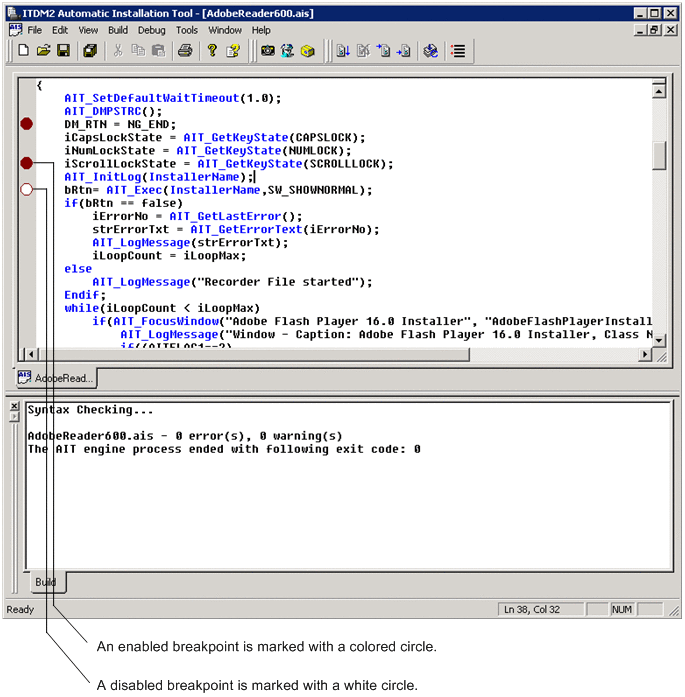Copy selection with the copy icon
The image size is (685, 697).
point(138,51)
